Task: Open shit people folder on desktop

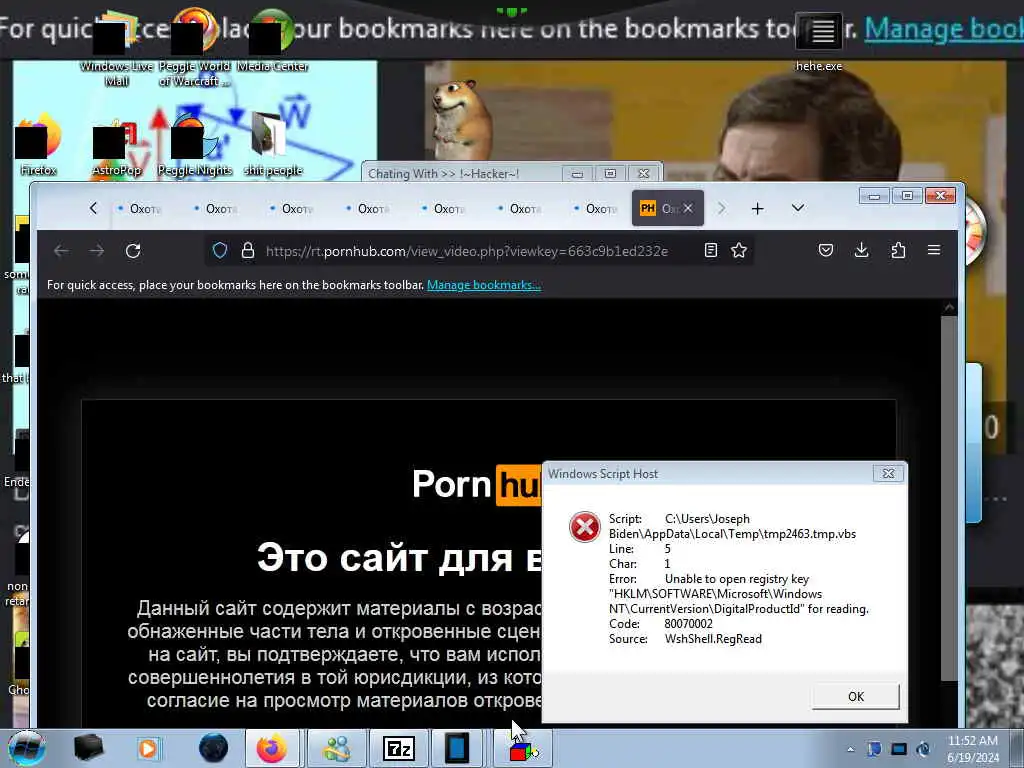Action: click(273, 144)
